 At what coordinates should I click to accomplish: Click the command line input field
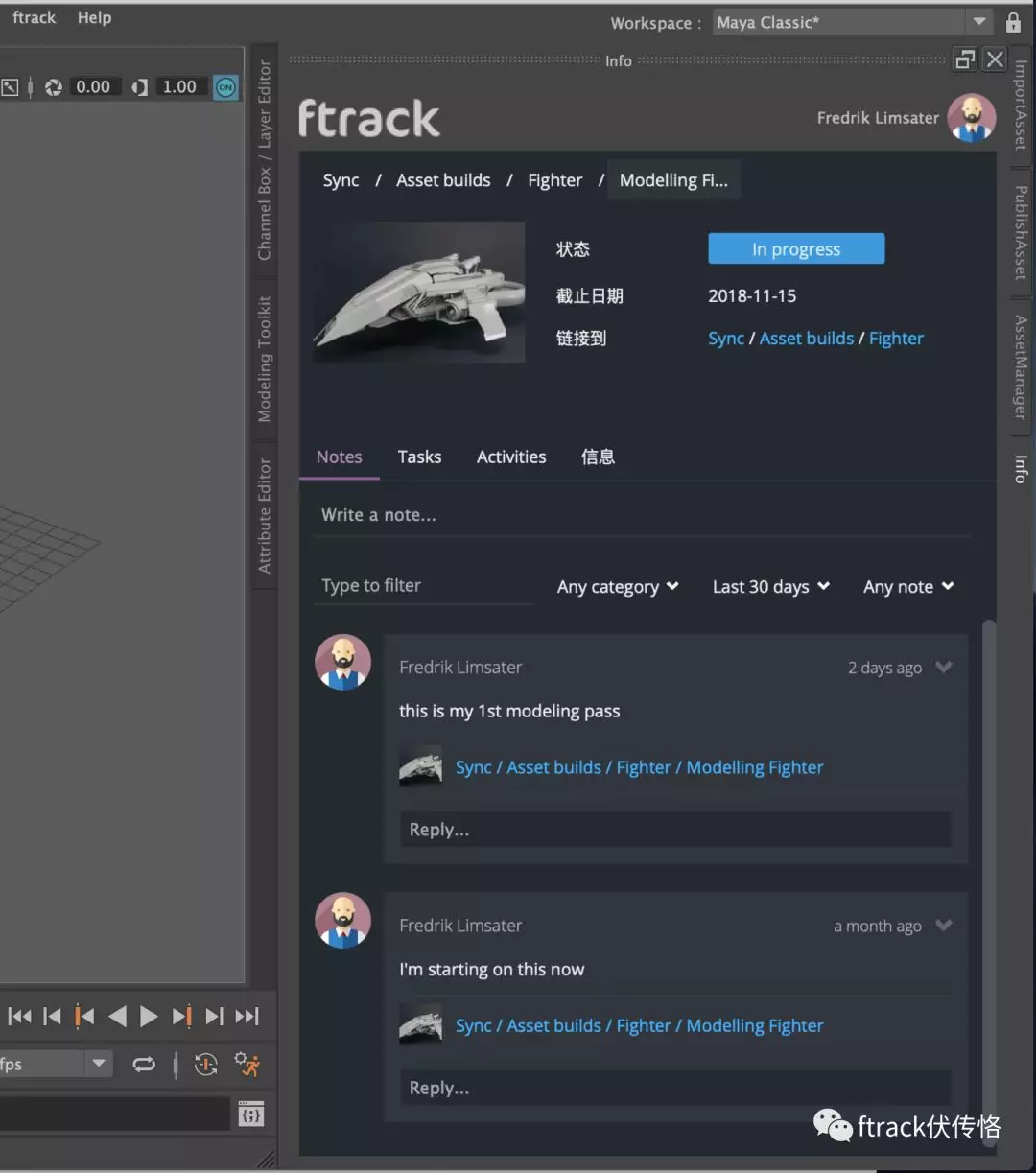[x=115, y=1114]
